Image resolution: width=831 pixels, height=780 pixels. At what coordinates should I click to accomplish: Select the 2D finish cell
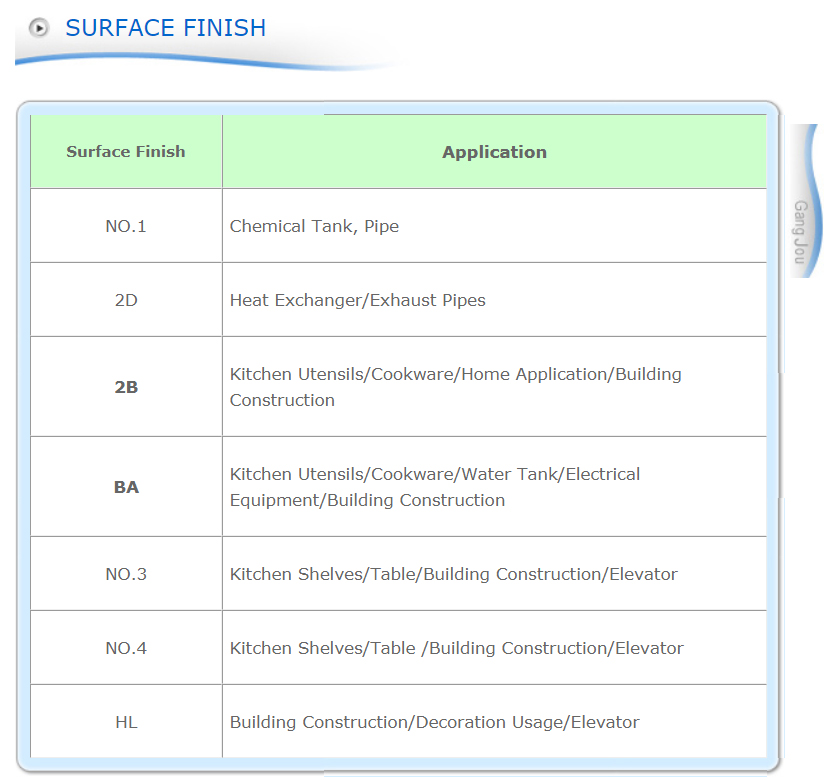point(126,300)
